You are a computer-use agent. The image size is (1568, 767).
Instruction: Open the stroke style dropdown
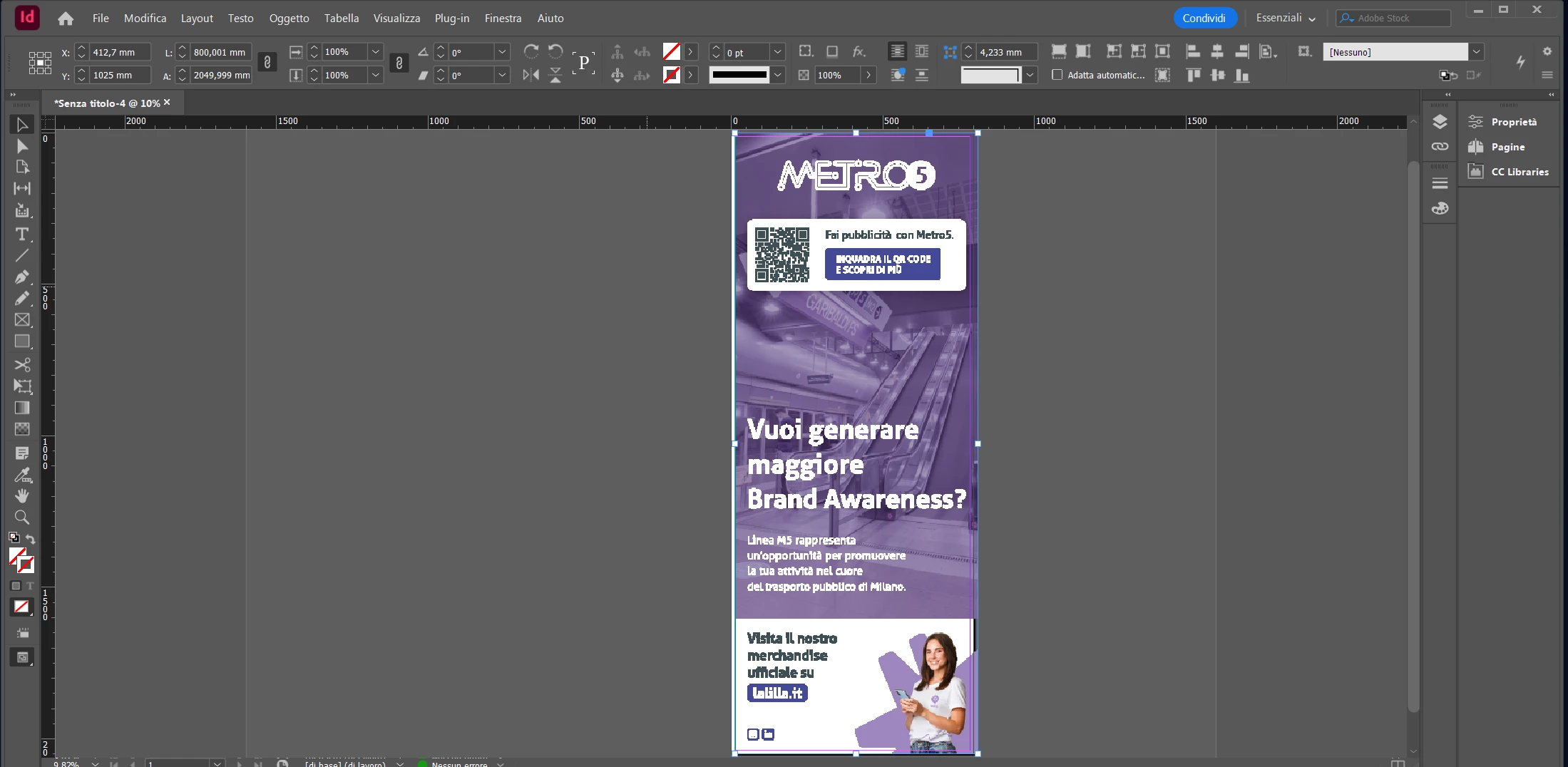click(778, 75)
